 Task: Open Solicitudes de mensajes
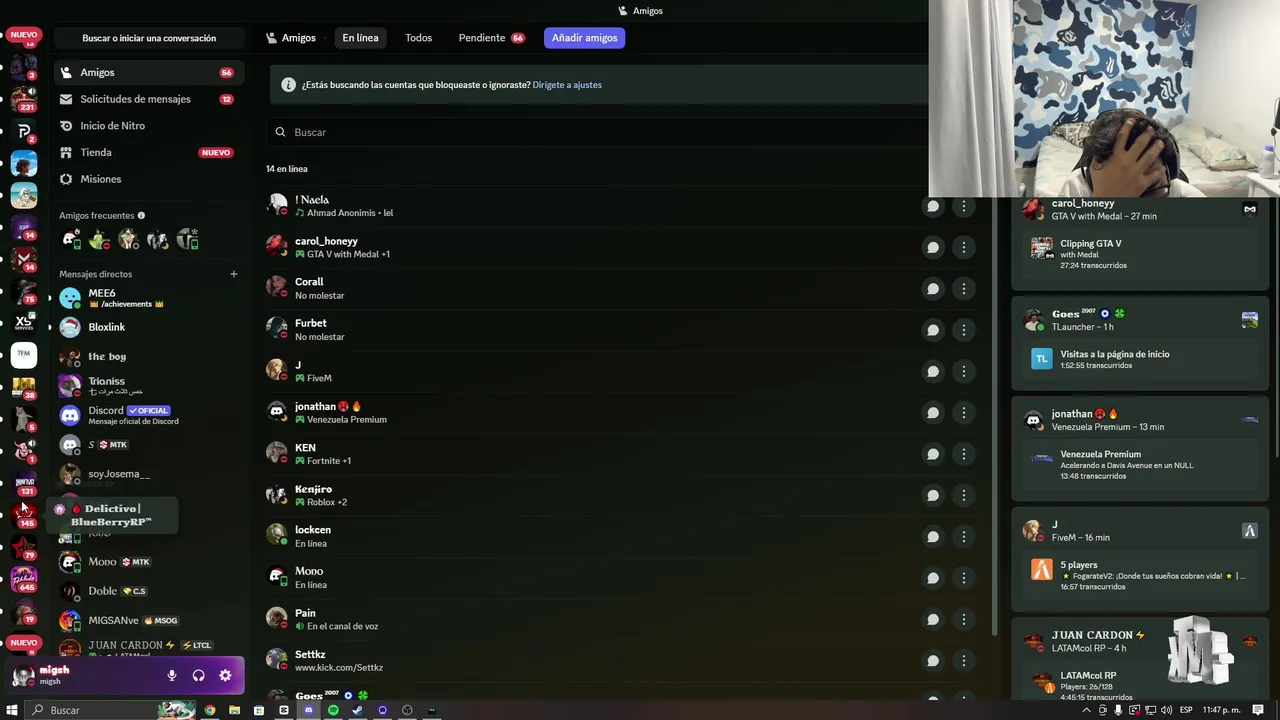[147, 99]
